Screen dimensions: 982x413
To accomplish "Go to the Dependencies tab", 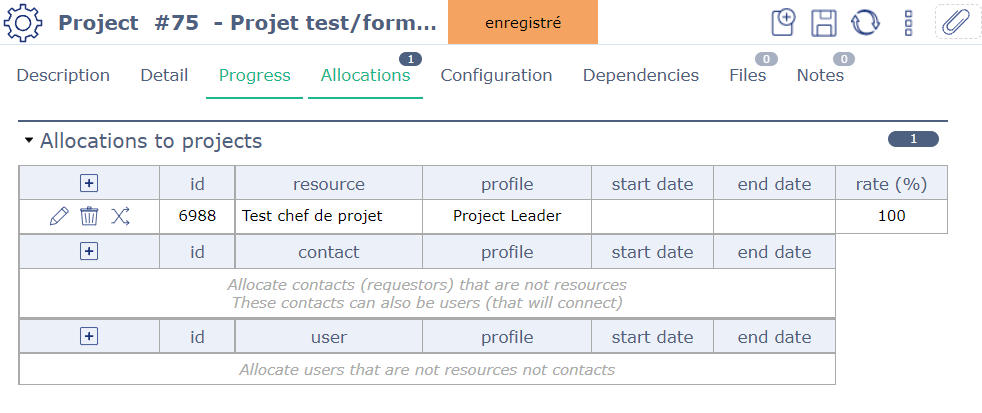I will click(641, 75).
